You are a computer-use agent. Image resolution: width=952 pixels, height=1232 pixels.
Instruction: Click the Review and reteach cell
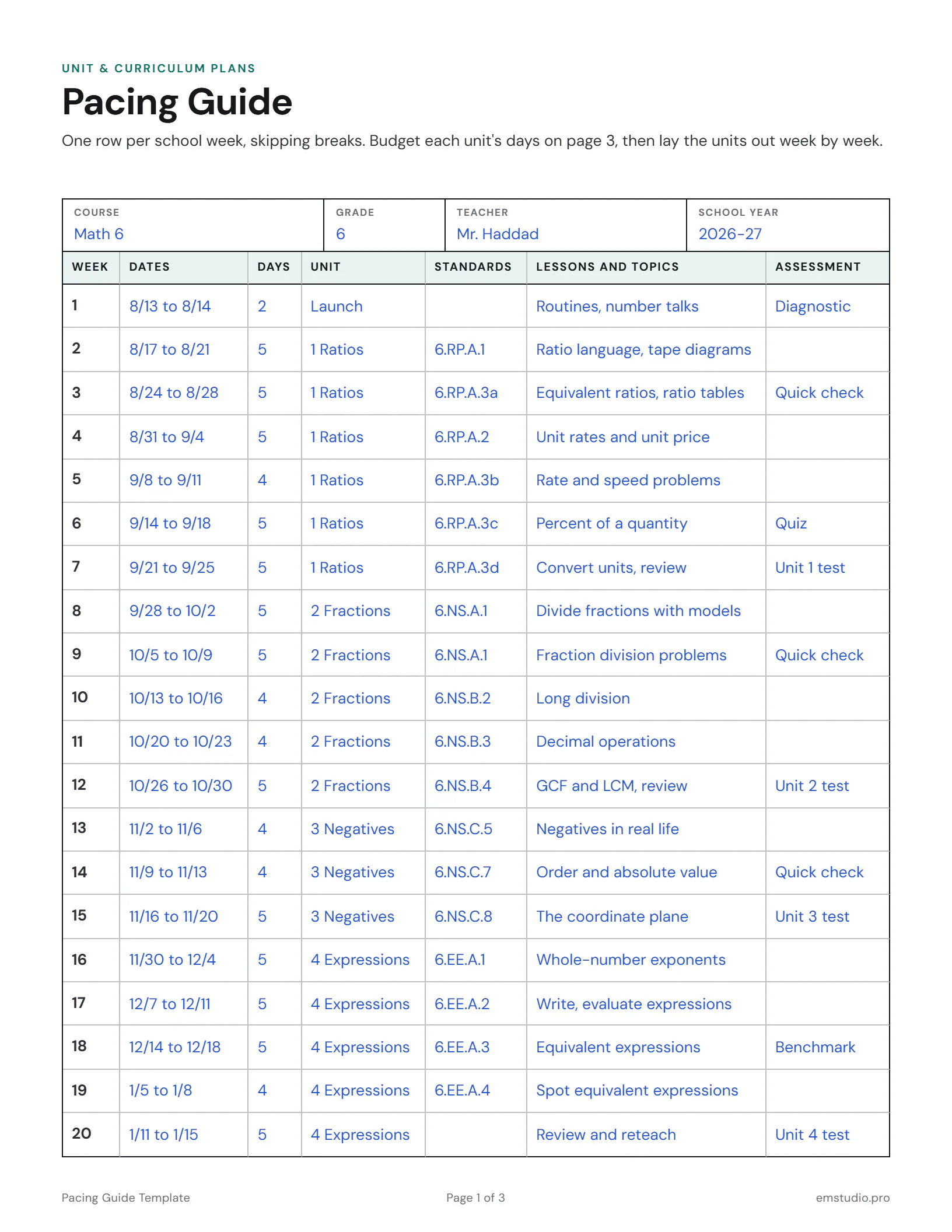click(646, 1135)
